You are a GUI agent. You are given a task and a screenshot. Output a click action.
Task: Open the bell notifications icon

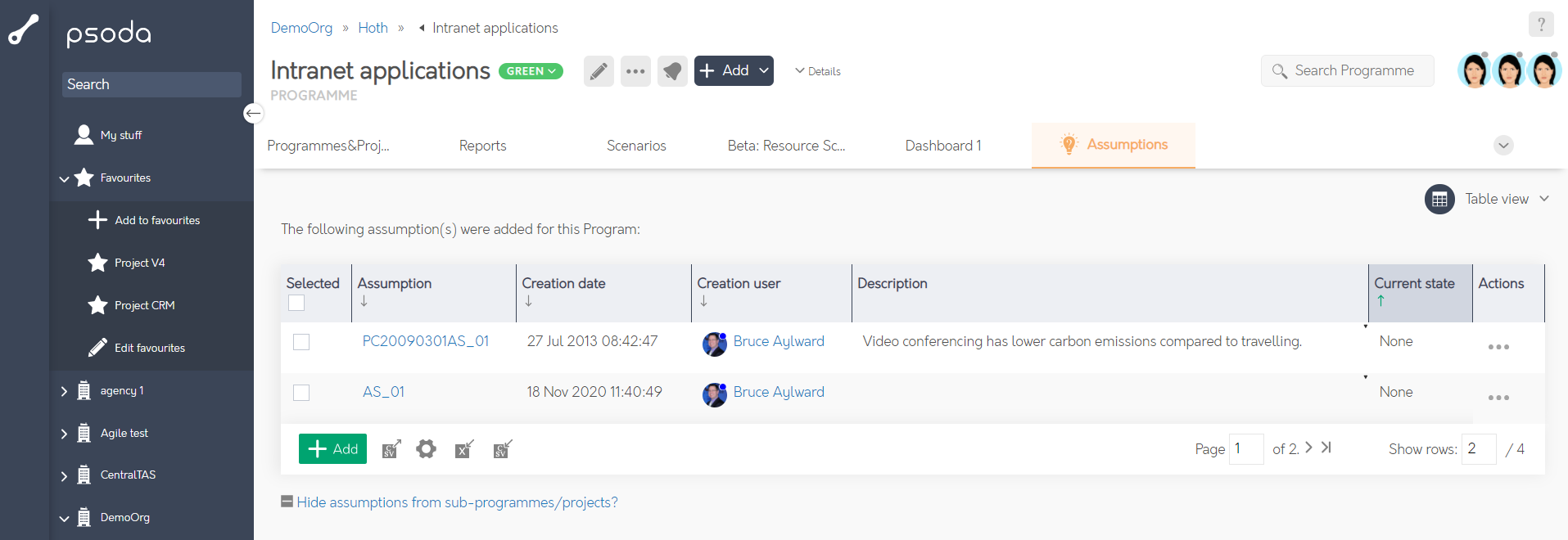(672, 71)
